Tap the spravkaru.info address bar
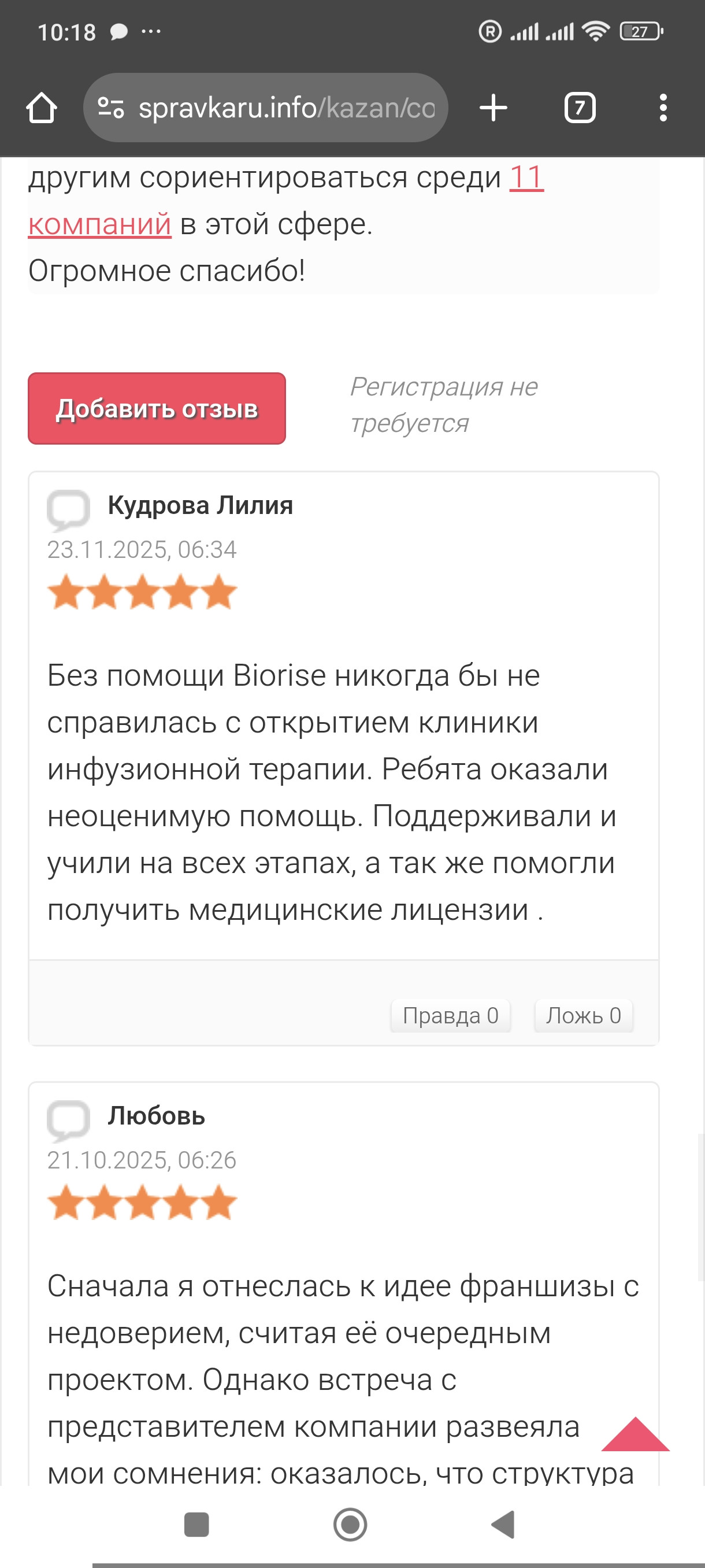 (x=286, y=108)
